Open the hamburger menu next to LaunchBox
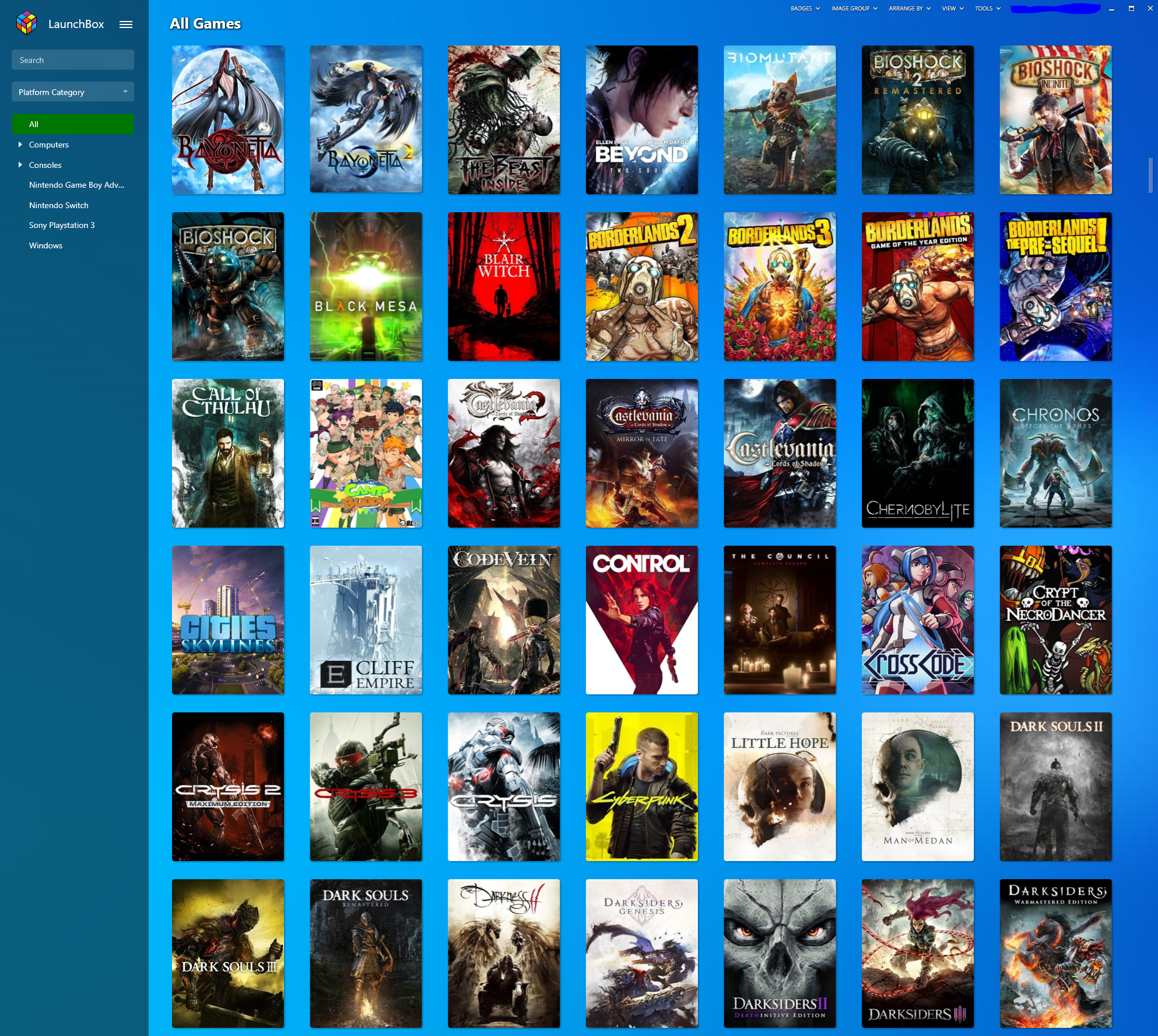 click(126, 24)
